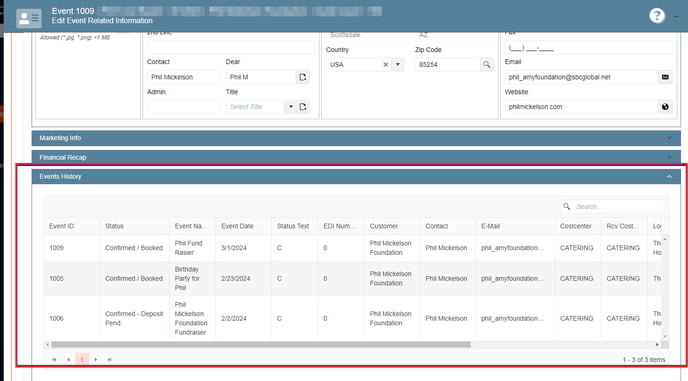Open the help question mark icon

point(656,16)
